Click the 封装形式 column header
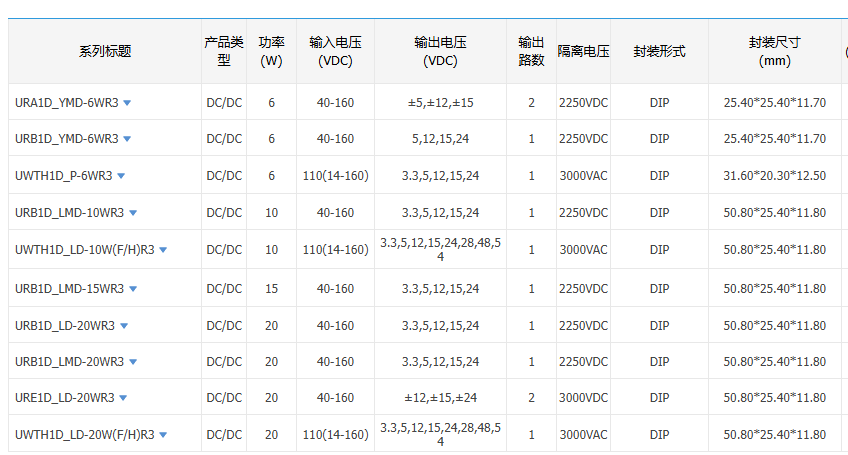This screenshot has height=455, width=848. coord(659,52)
